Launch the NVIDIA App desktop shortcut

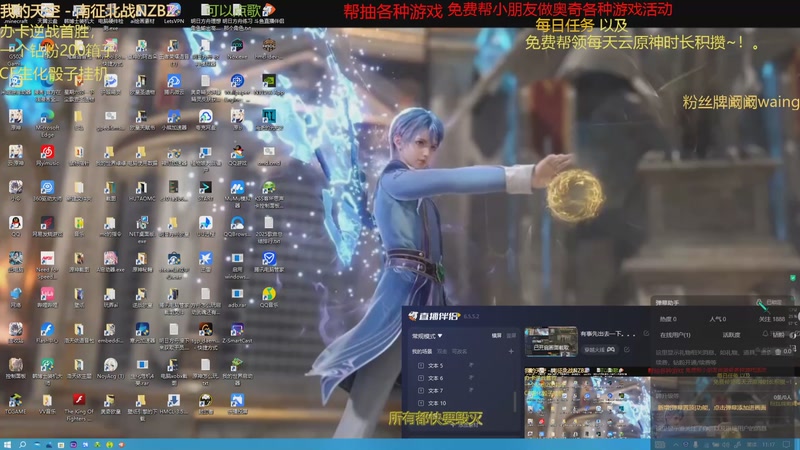[268, 85]
